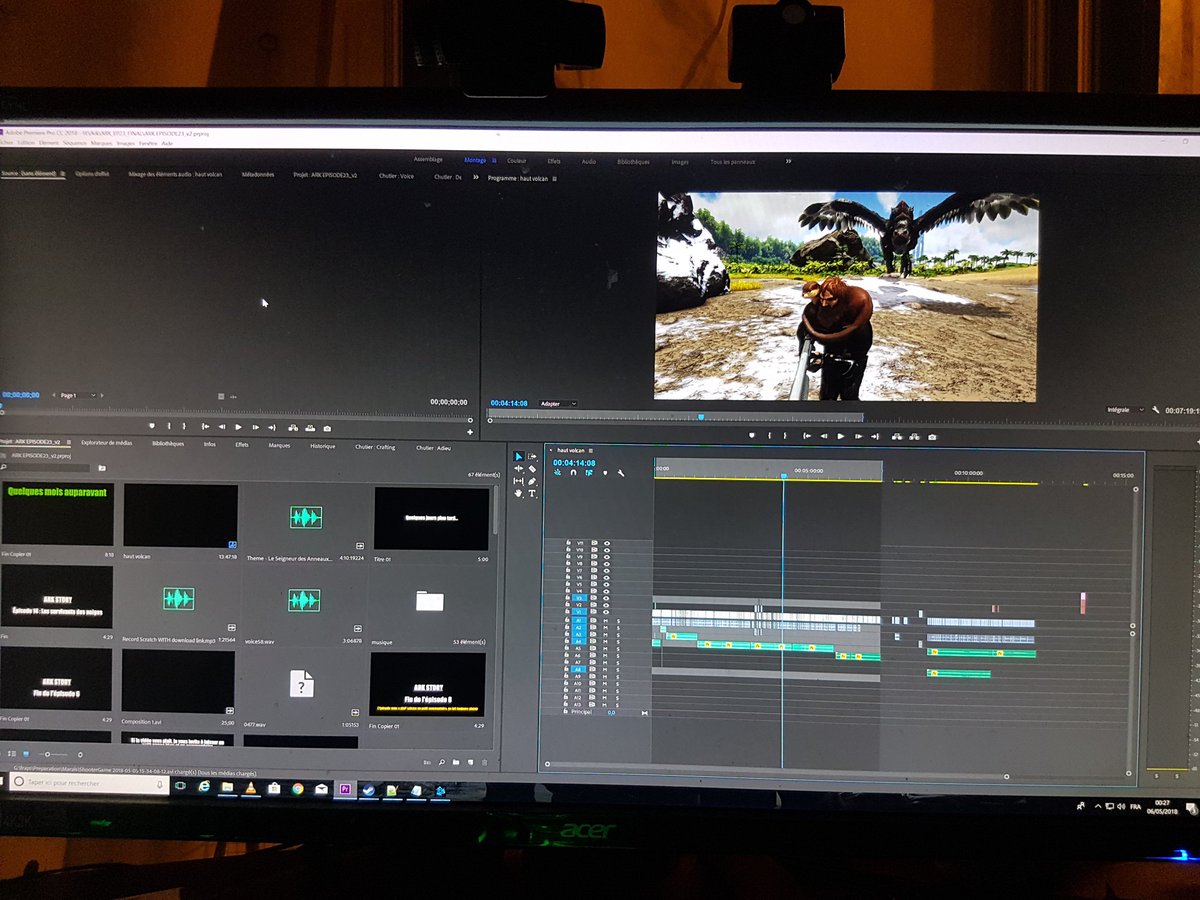The width and height of the screenshot is (1200, 900).
Task: Mute audio track A1
Action: tap(605, 620)
